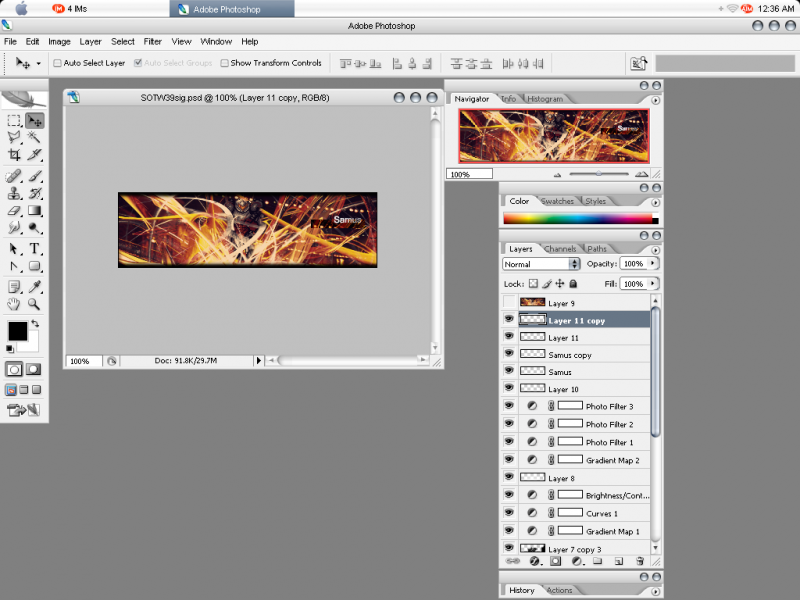The image size is (800, 600).
Task: Open the Layers panel options menu
Action: [656, 250]
